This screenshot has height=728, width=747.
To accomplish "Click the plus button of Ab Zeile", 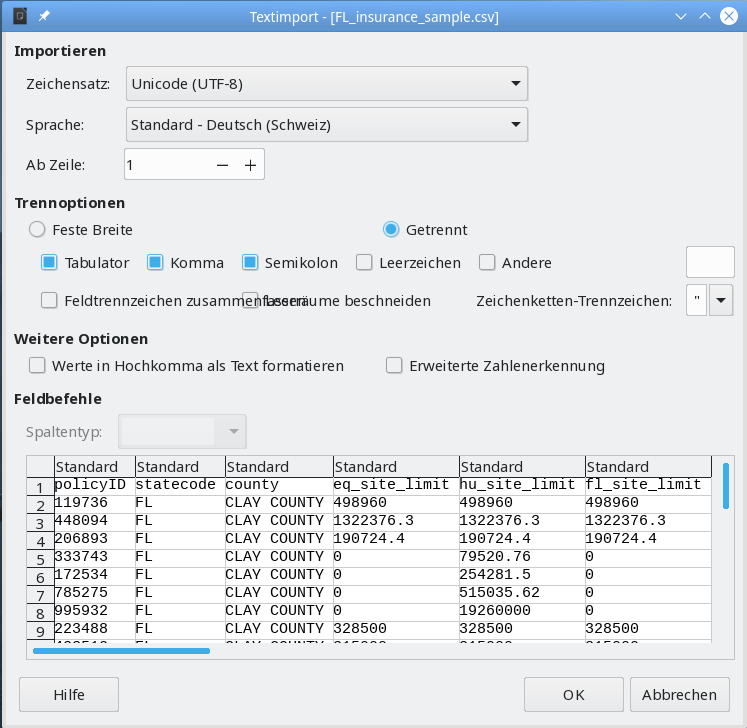I will click(250, 165).
